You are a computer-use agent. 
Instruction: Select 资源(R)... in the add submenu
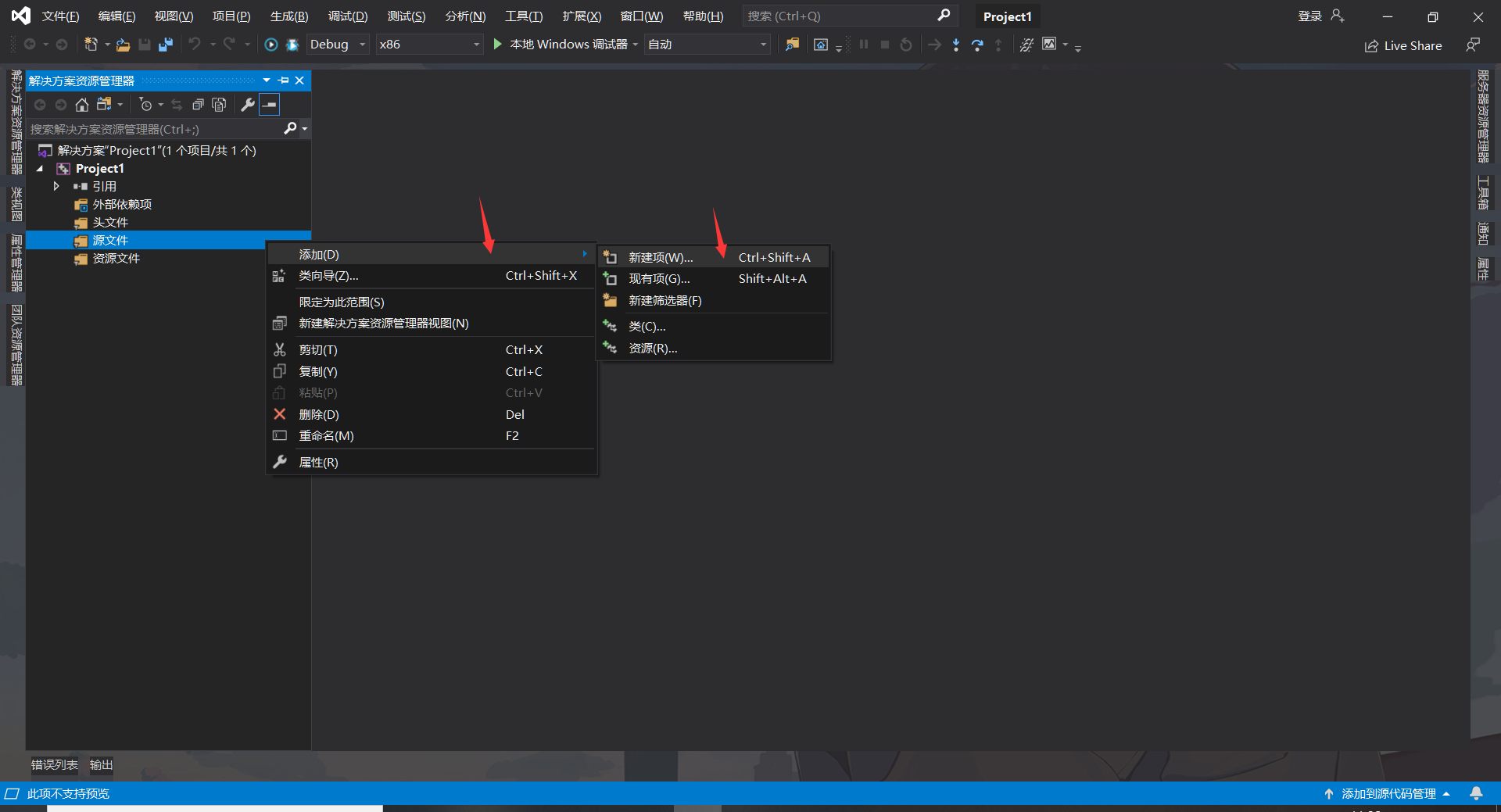tap(654, 348)
